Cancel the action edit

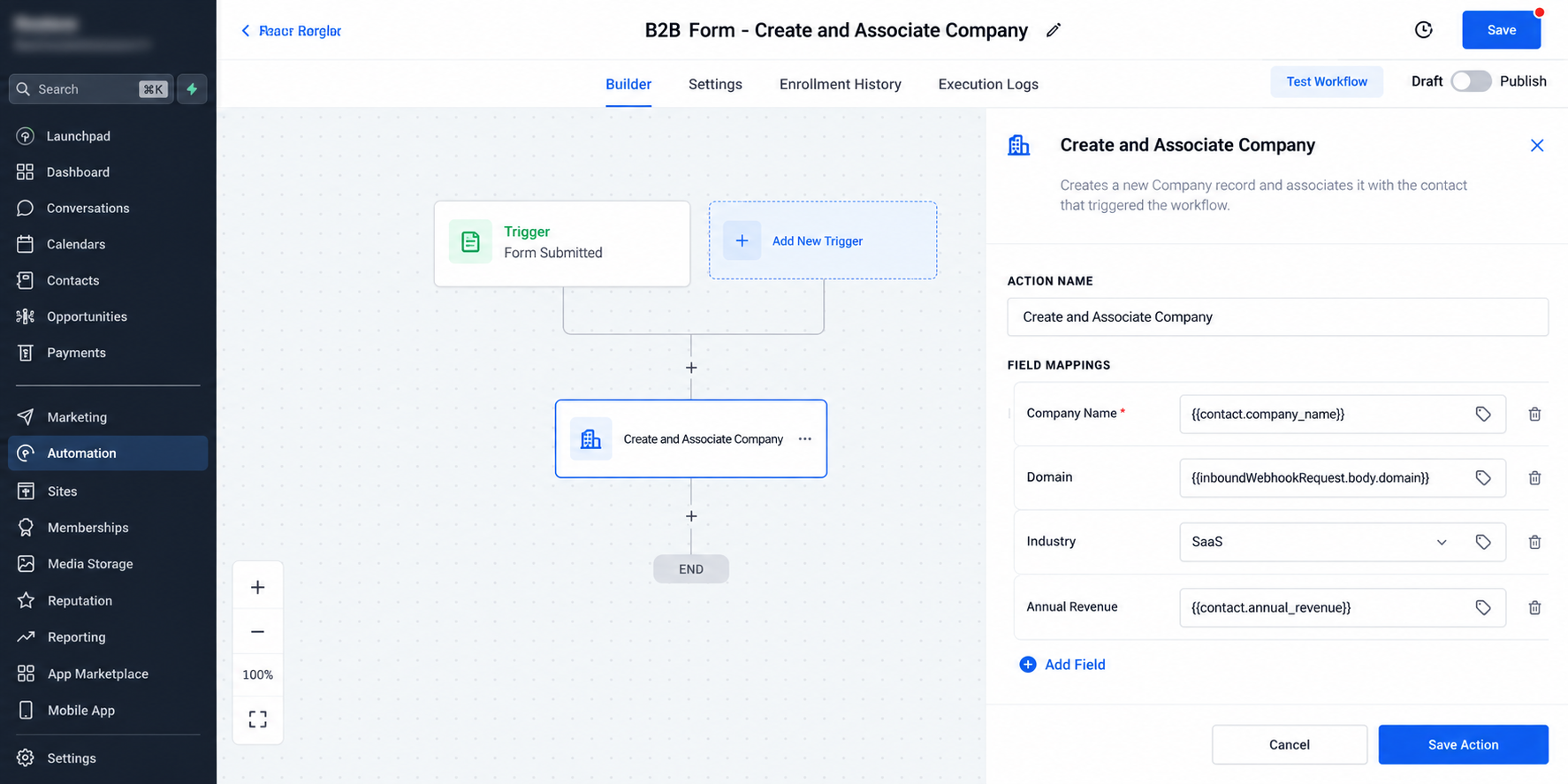coord(1289,744)
